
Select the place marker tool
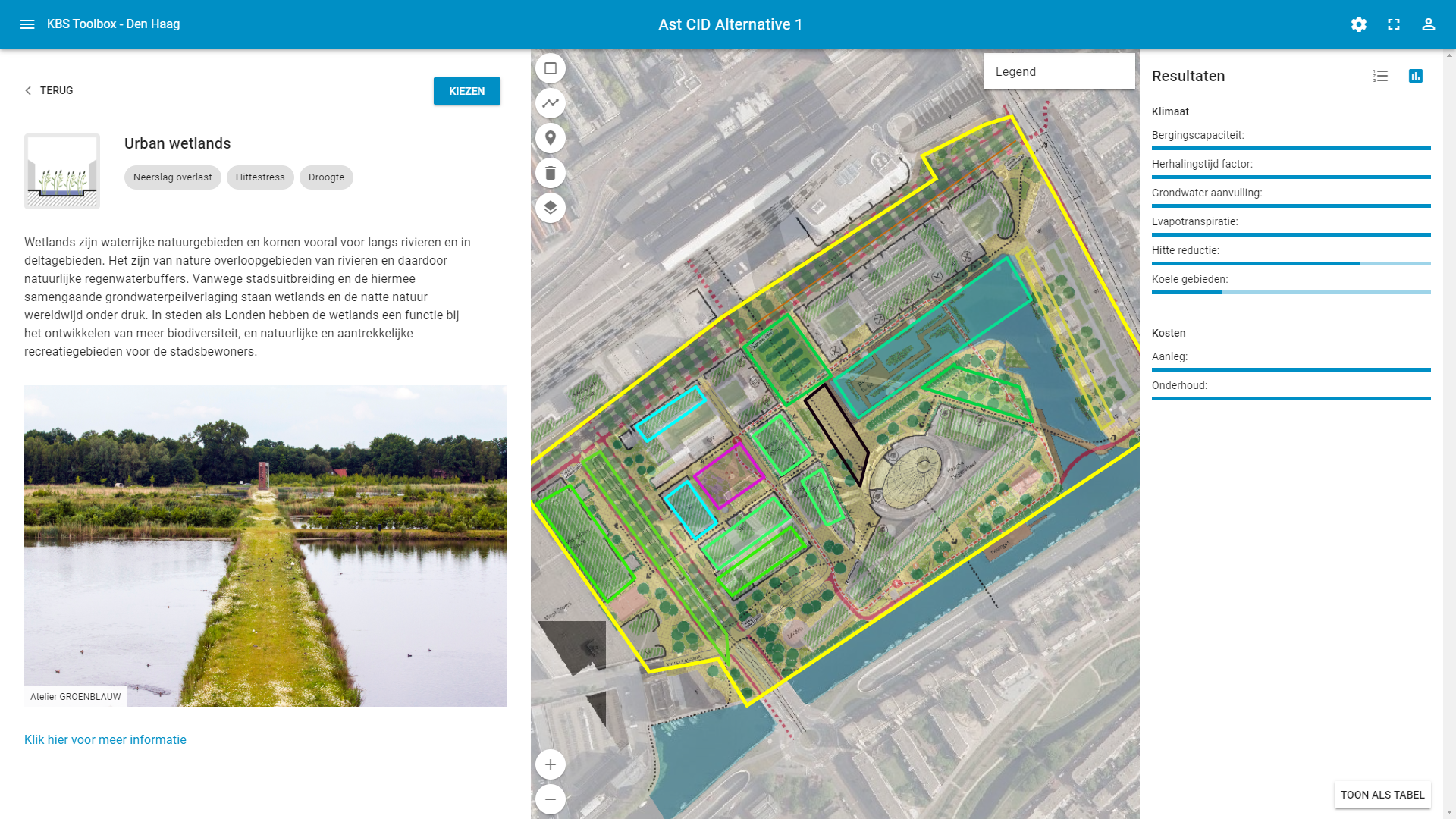coord(551,138)
